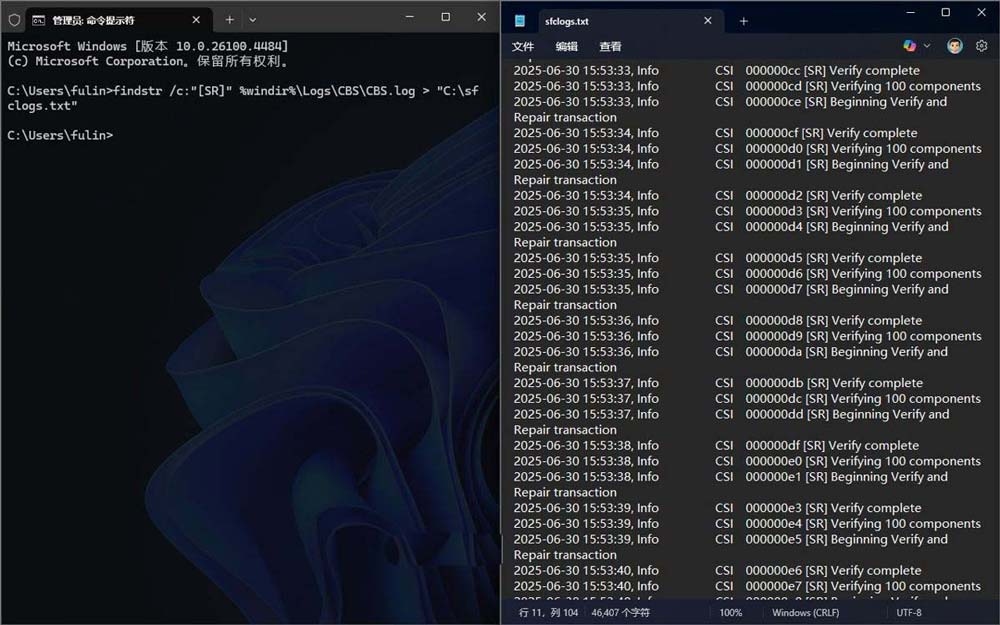This screenshot has width=1000, height=625.
Task: Click log line 000000cd Verifying 100 components
Action: 747,86
